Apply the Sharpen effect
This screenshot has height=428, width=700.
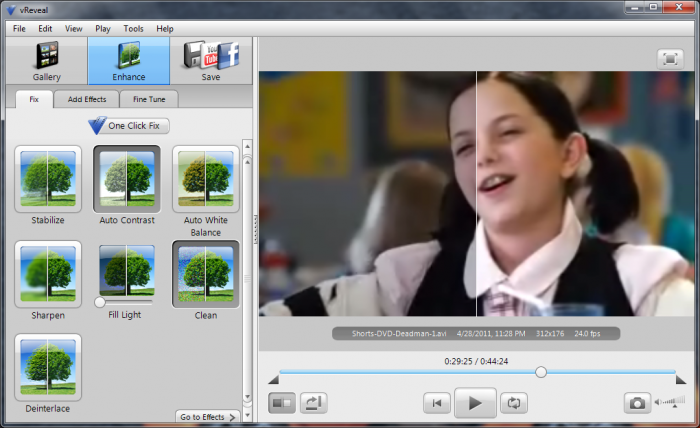point(48,275)
